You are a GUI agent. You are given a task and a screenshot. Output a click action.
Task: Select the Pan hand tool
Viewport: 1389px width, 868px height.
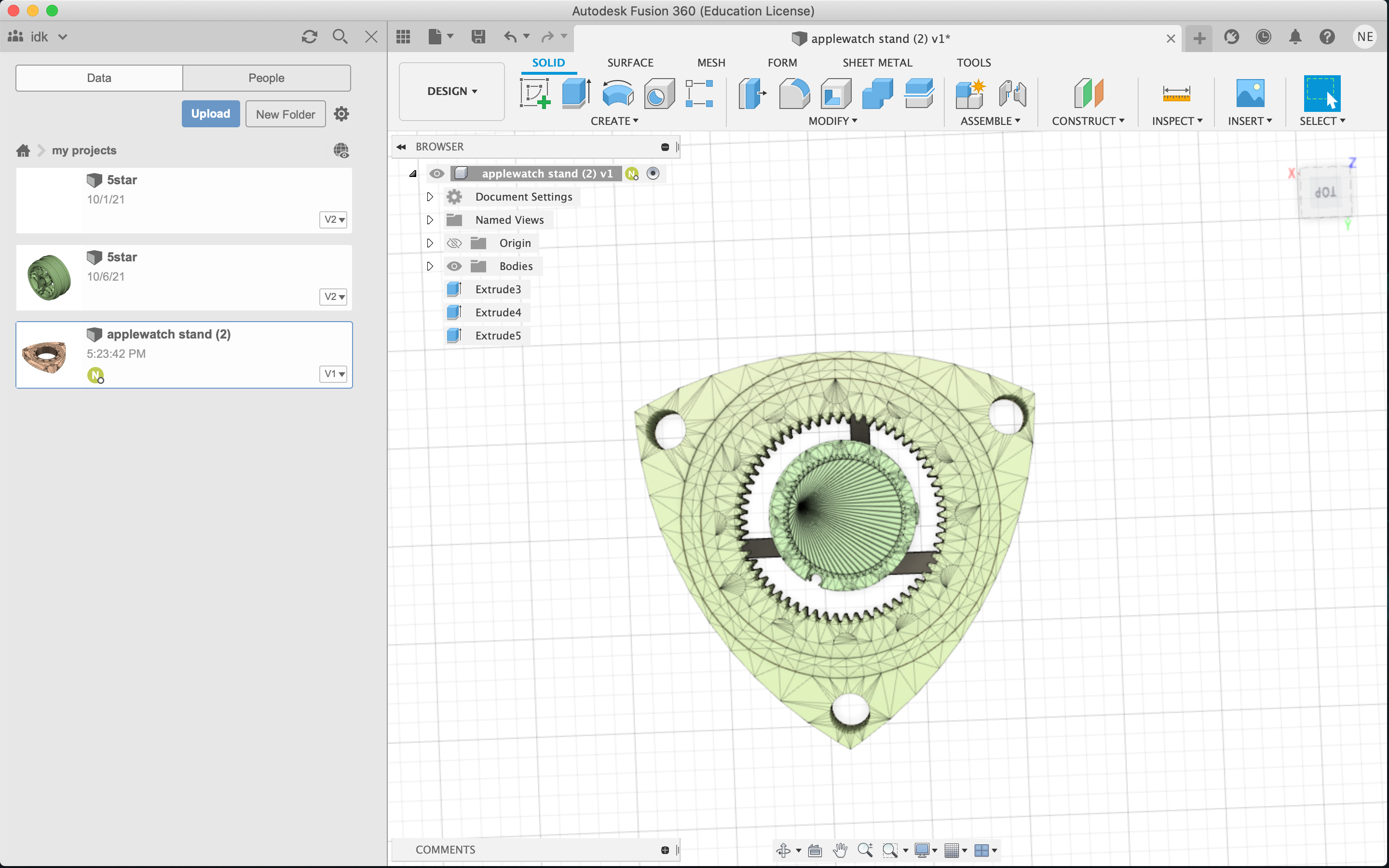click(x=840, y=850)
